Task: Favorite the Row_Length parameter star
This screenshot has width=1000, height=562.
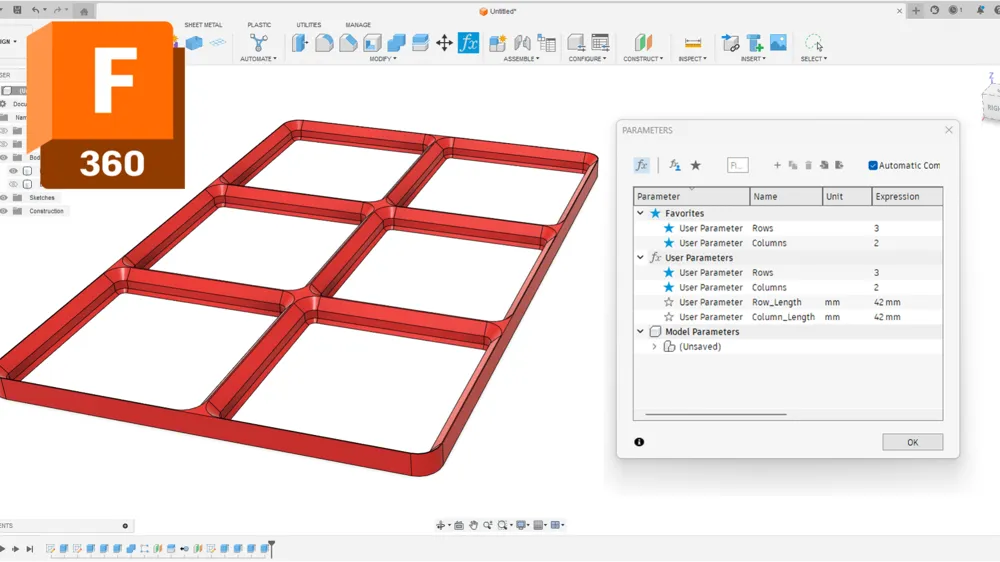Action: point(668,302)
